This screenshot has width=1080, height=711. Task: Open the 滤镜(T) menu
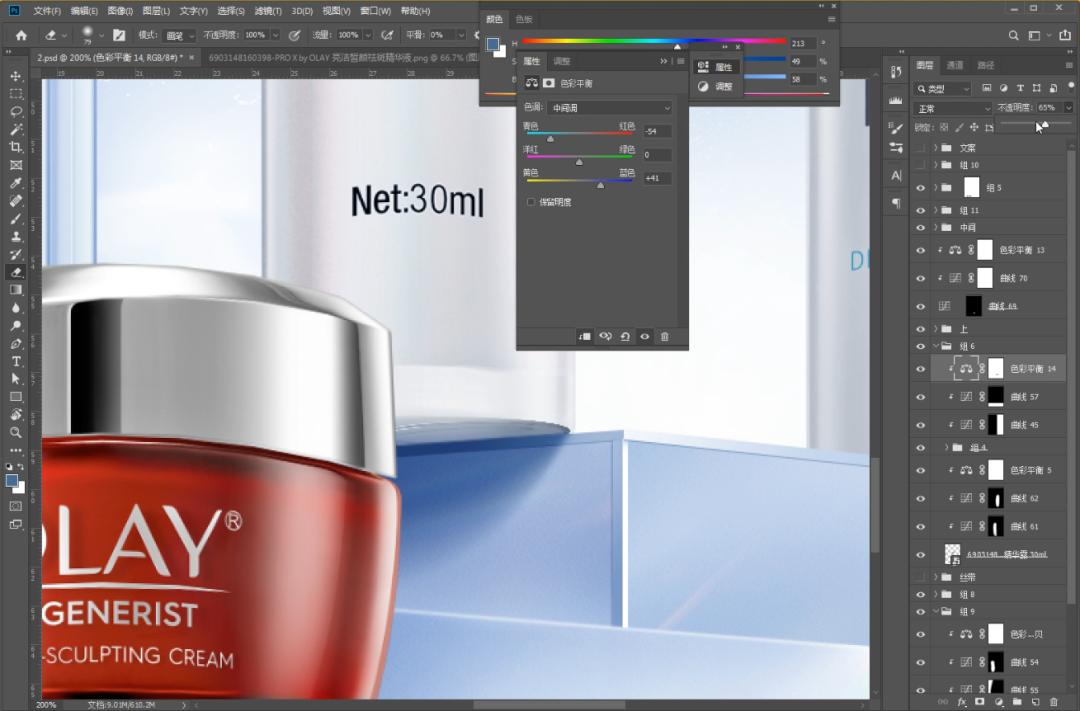click(268, 11)
